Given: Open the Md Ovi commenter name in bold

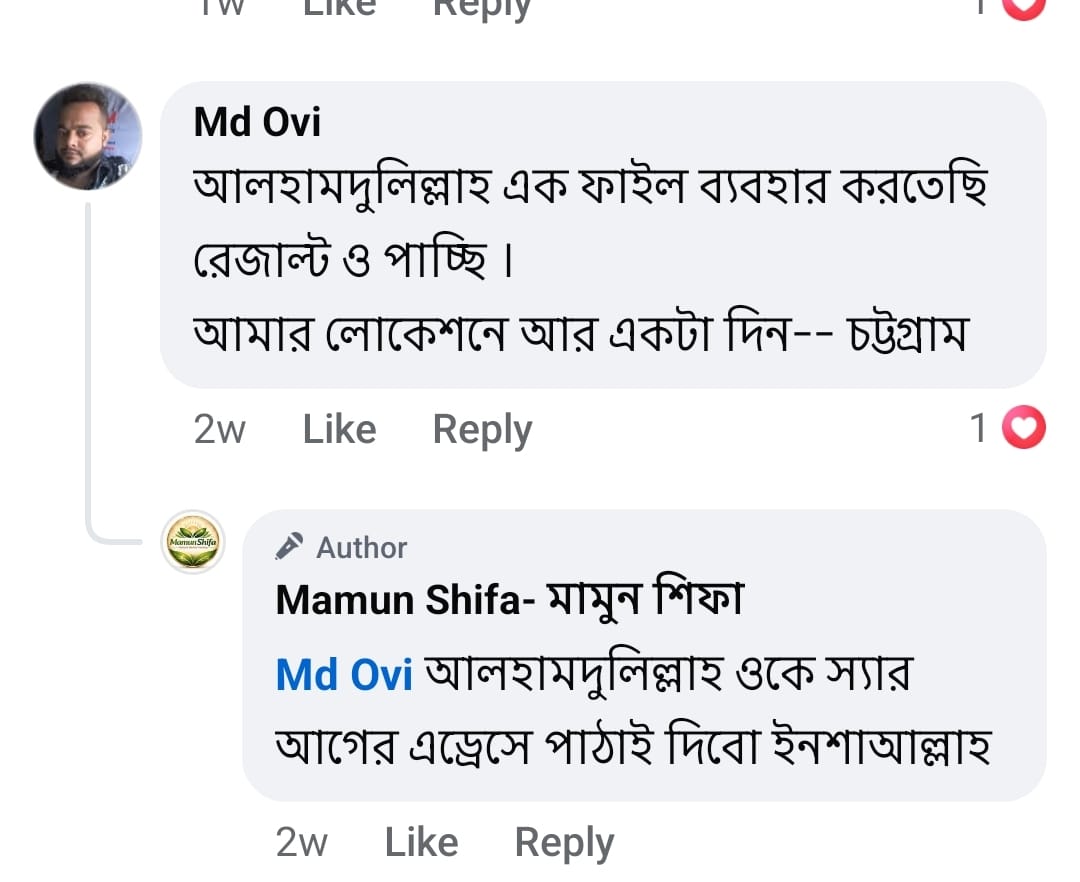Looking at the screenshot, I should [257, 122].
